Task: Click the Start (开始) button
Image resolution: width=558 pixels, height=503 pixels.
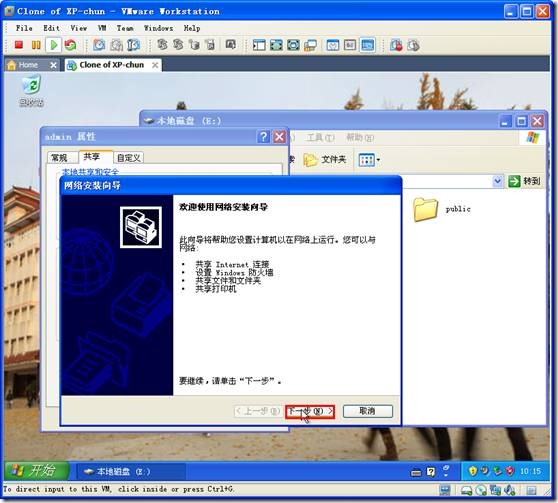Action: [x=36, y=471]
